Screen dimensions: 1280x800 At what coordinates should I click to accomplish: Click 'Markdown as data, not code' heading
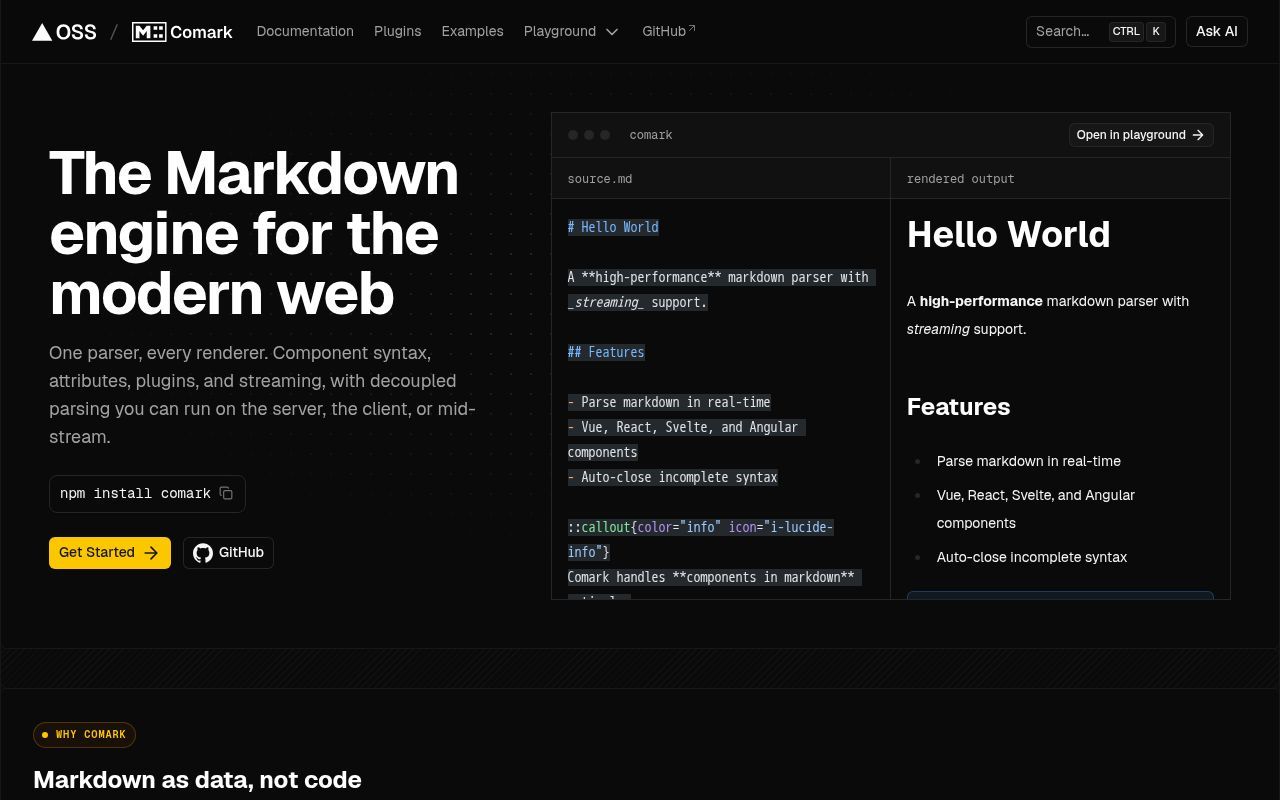coord(197,779)
